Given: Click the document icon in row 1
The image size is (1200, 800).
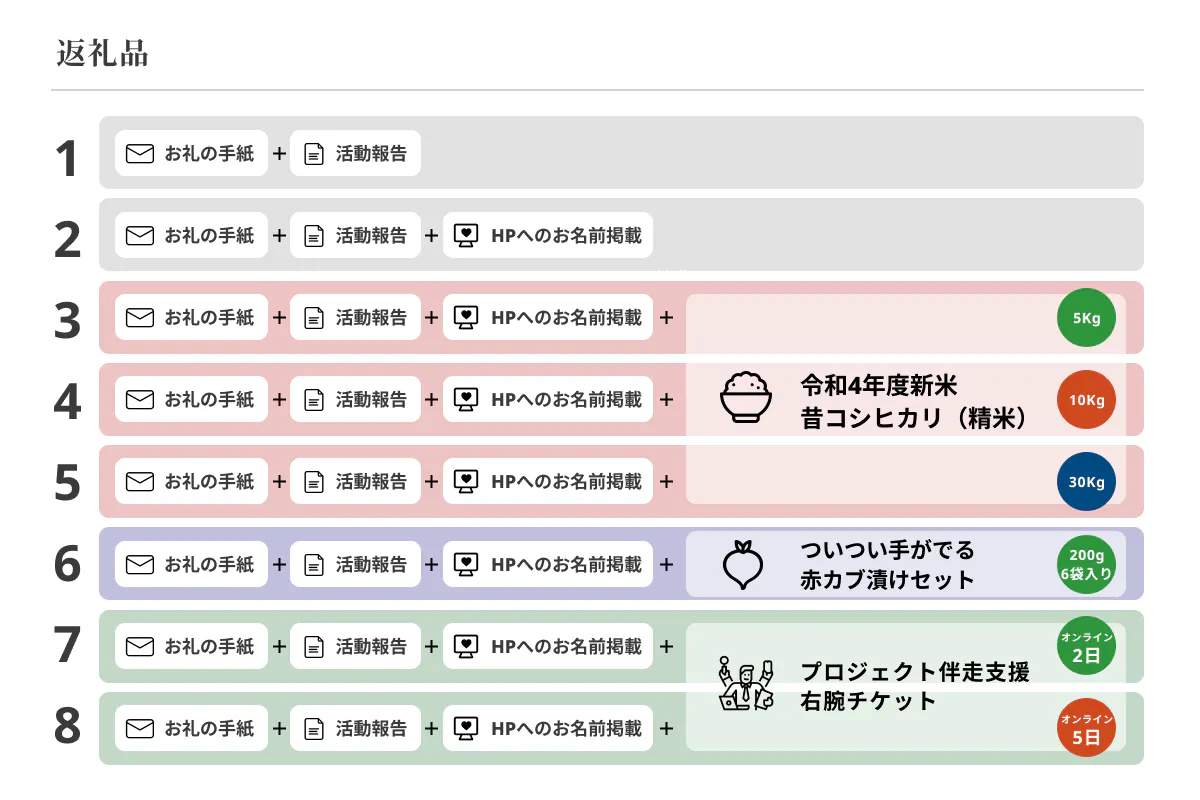Looking at the screenshot, I should (314, 154).
